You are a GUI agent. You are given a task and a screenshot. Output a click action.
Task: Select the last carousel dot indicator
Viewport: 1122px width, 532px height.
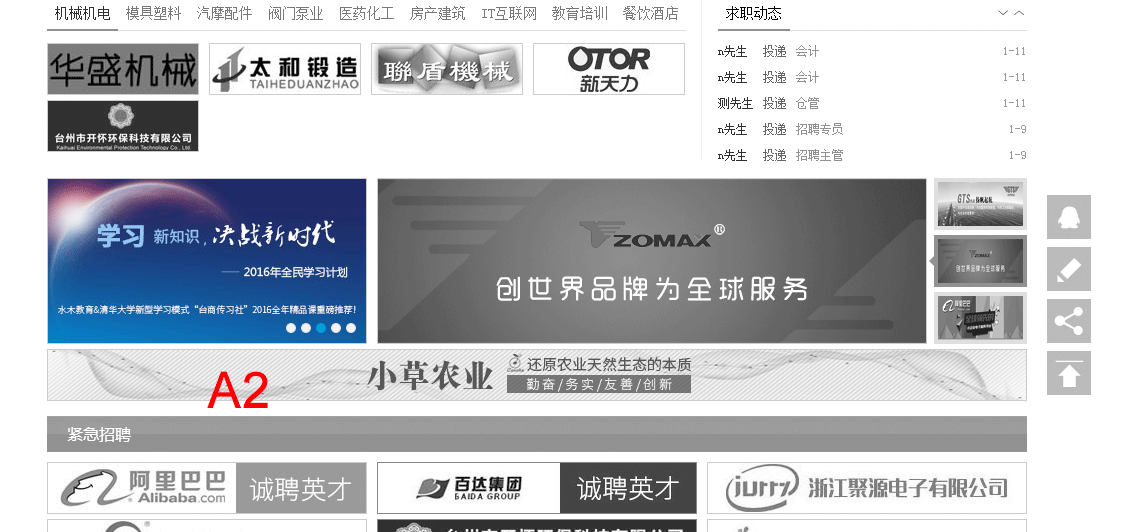[351, 328]
